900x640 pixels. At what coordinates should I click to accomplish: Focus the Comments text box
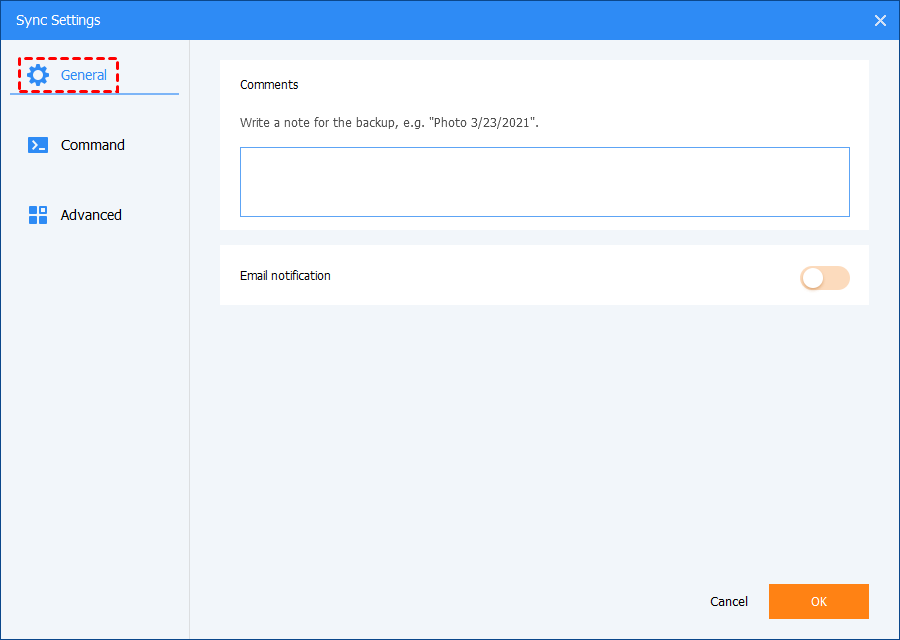coord(544,182)
